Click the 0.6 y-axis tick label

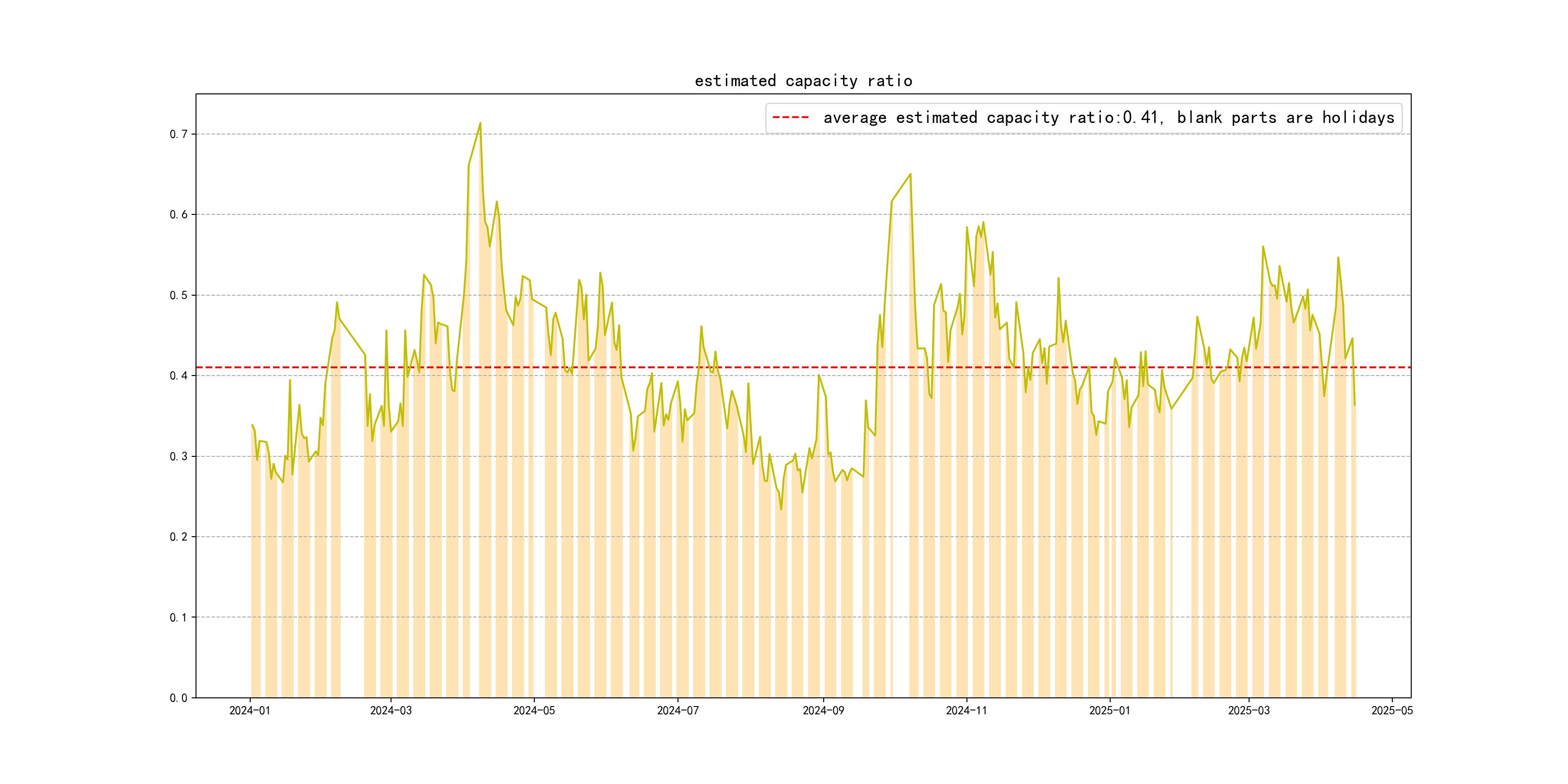[179, 214]
